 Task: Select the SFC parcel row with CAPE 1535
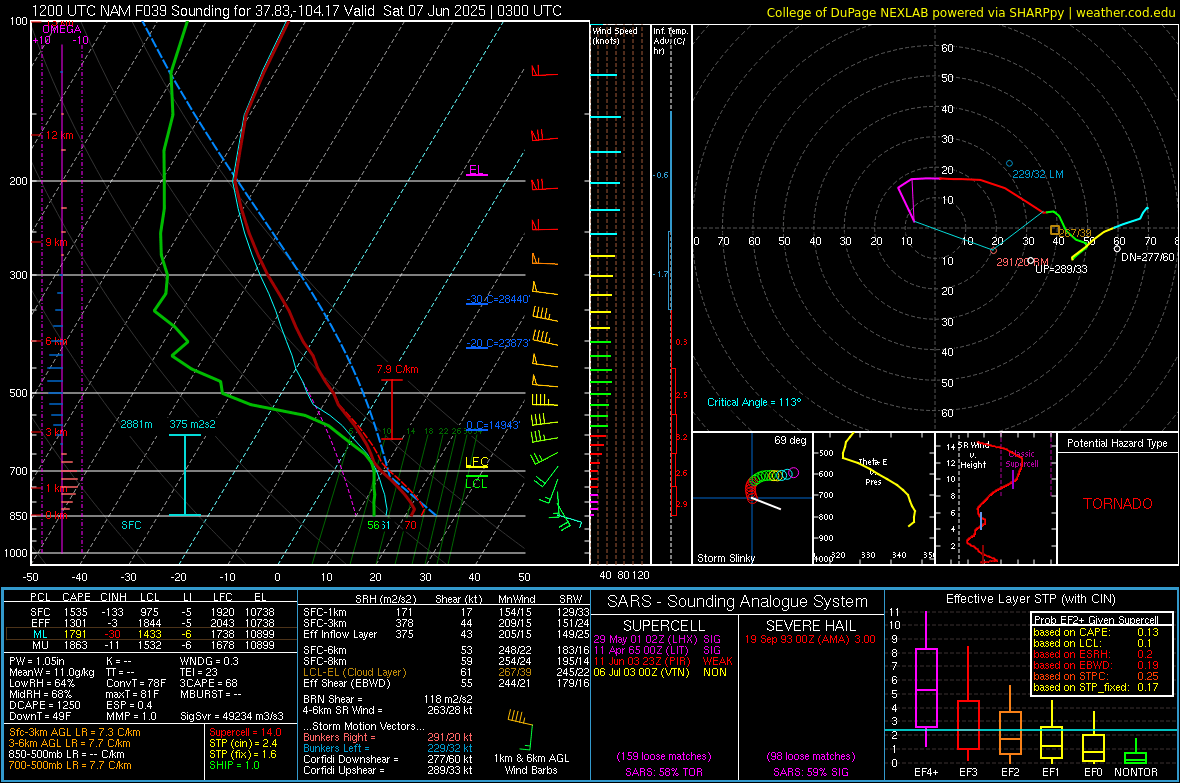(151, 612)
